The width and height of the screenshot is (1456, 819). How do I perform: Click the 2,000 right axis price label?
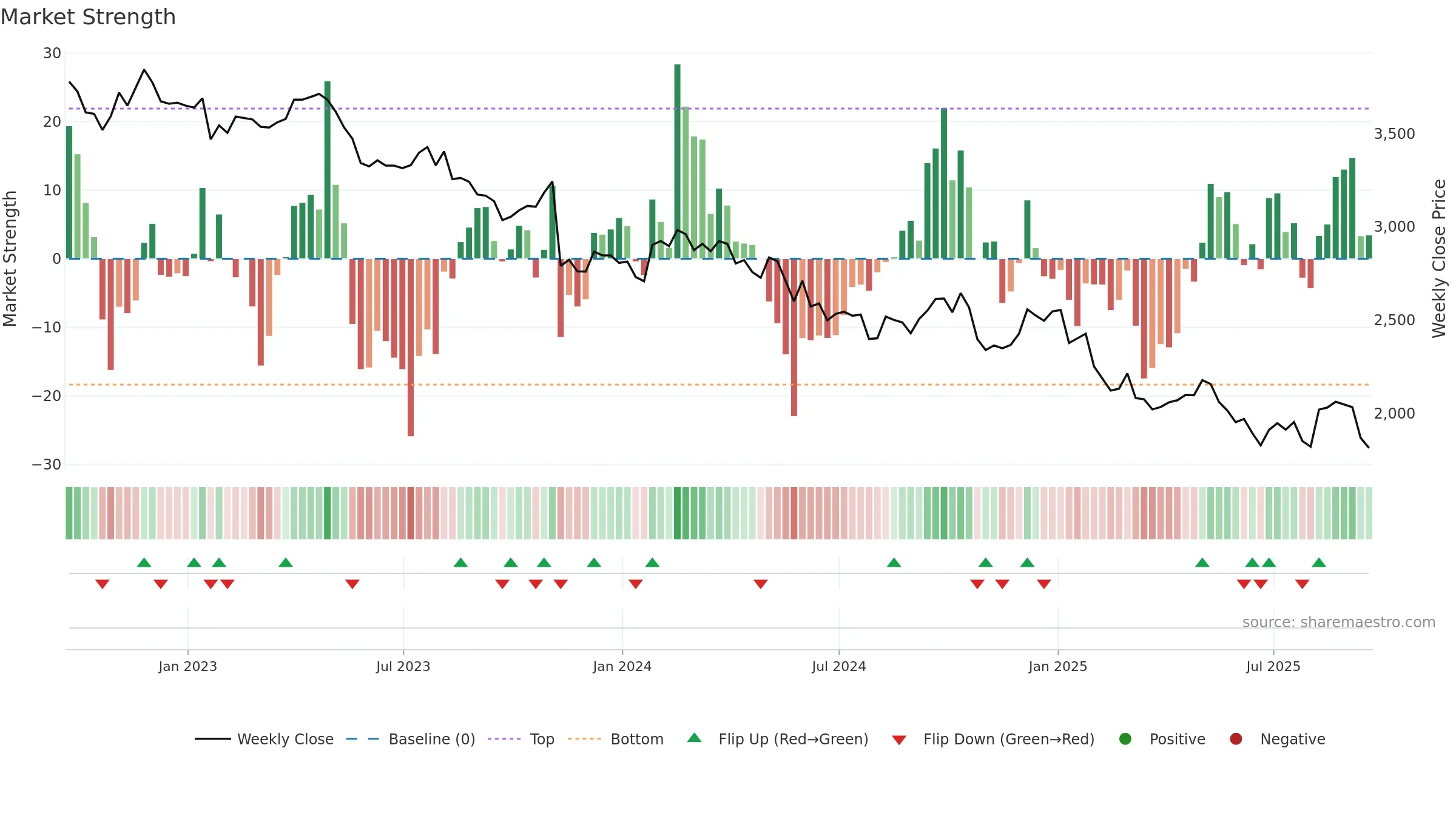1394,413
